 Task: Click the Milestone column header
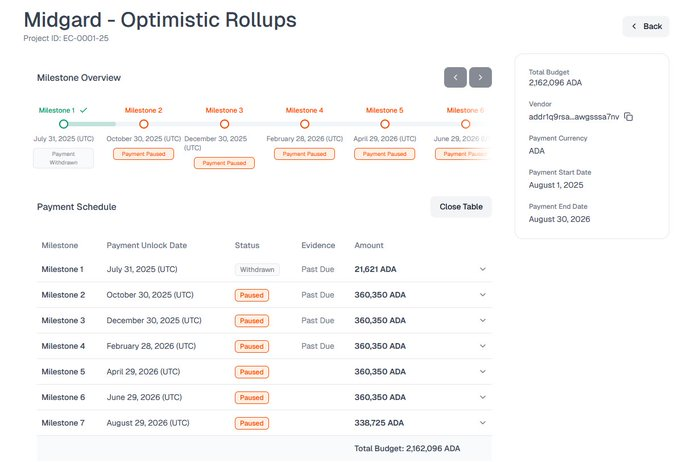[60, 246]
